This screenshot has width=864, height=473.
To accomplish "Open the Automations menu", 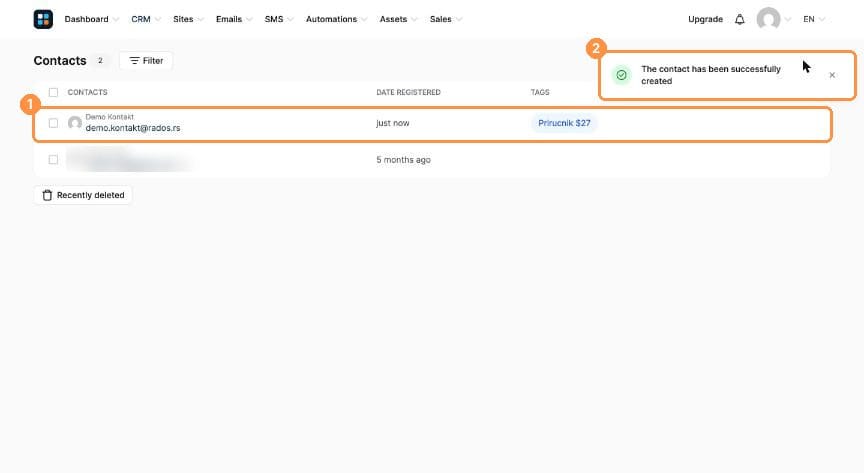I will pos(337,19).
